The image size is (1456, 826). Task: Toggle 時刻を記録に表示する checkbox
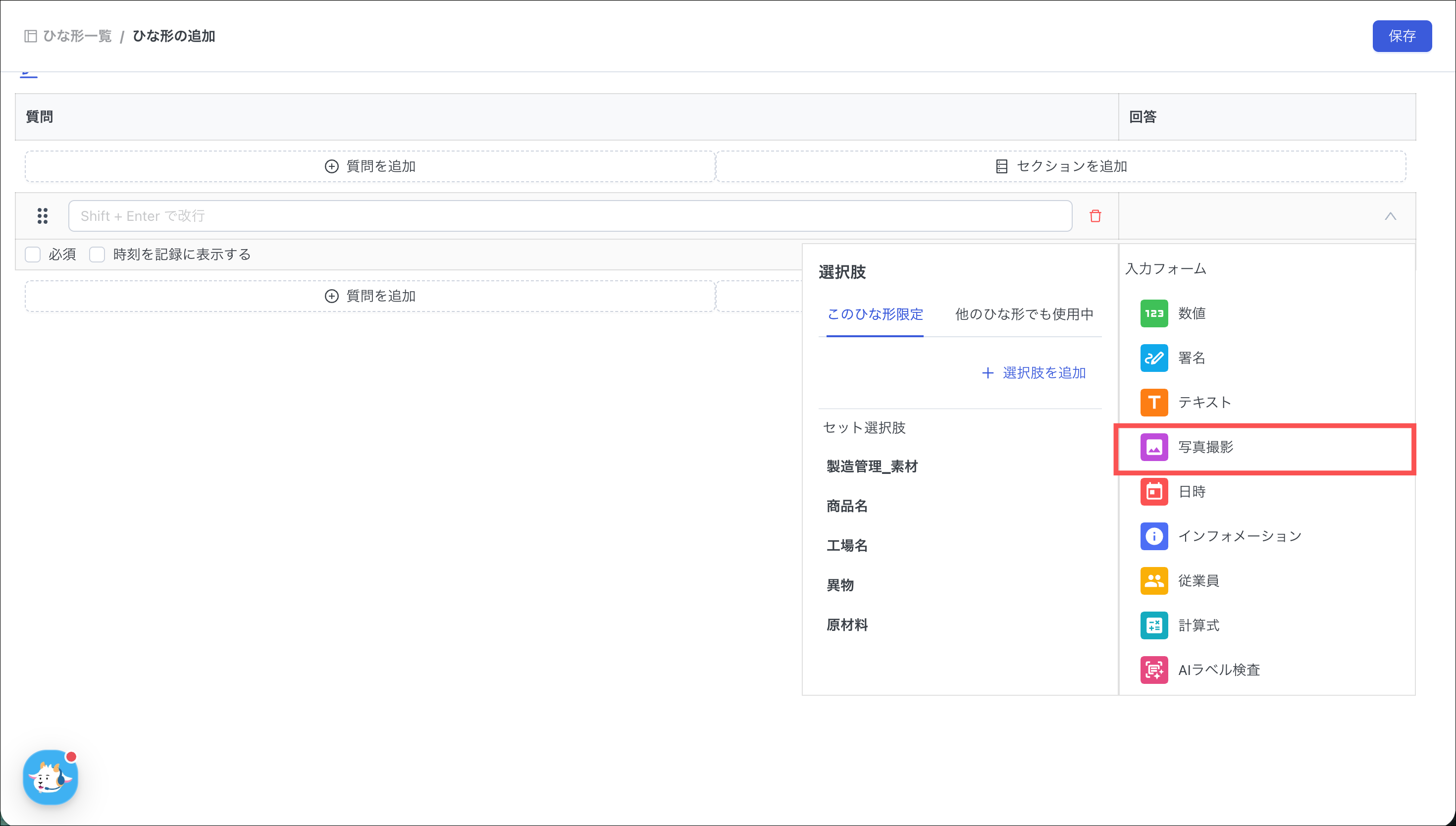tap(97, 255)
